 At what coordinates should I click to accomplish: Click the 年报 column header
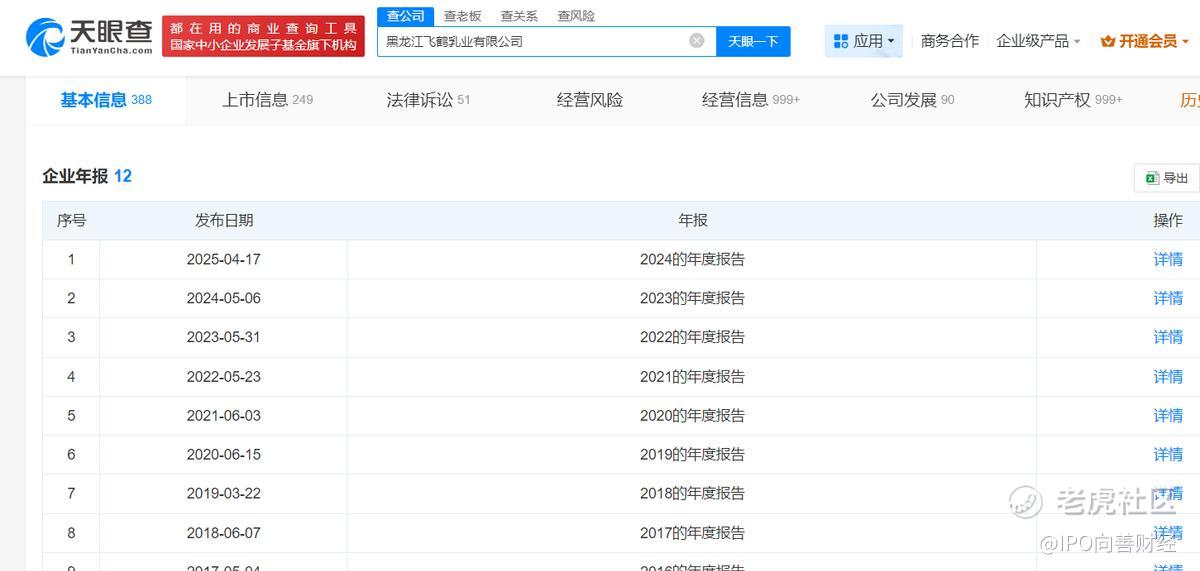(x=693, y=220)
